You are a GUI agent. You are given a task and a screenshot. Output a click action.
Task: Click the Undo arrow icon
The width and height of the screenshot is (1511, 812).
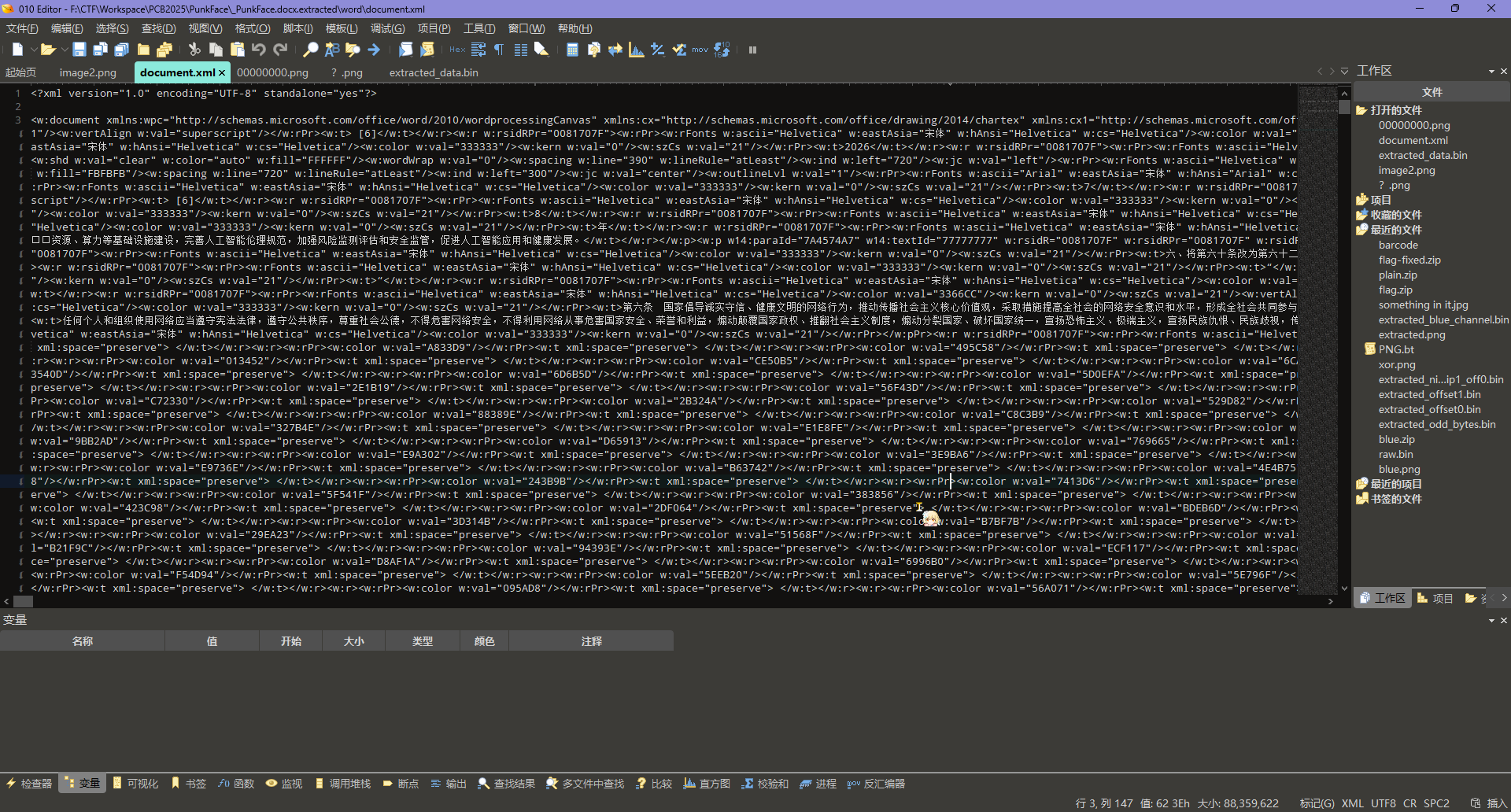tap(259, 50)
